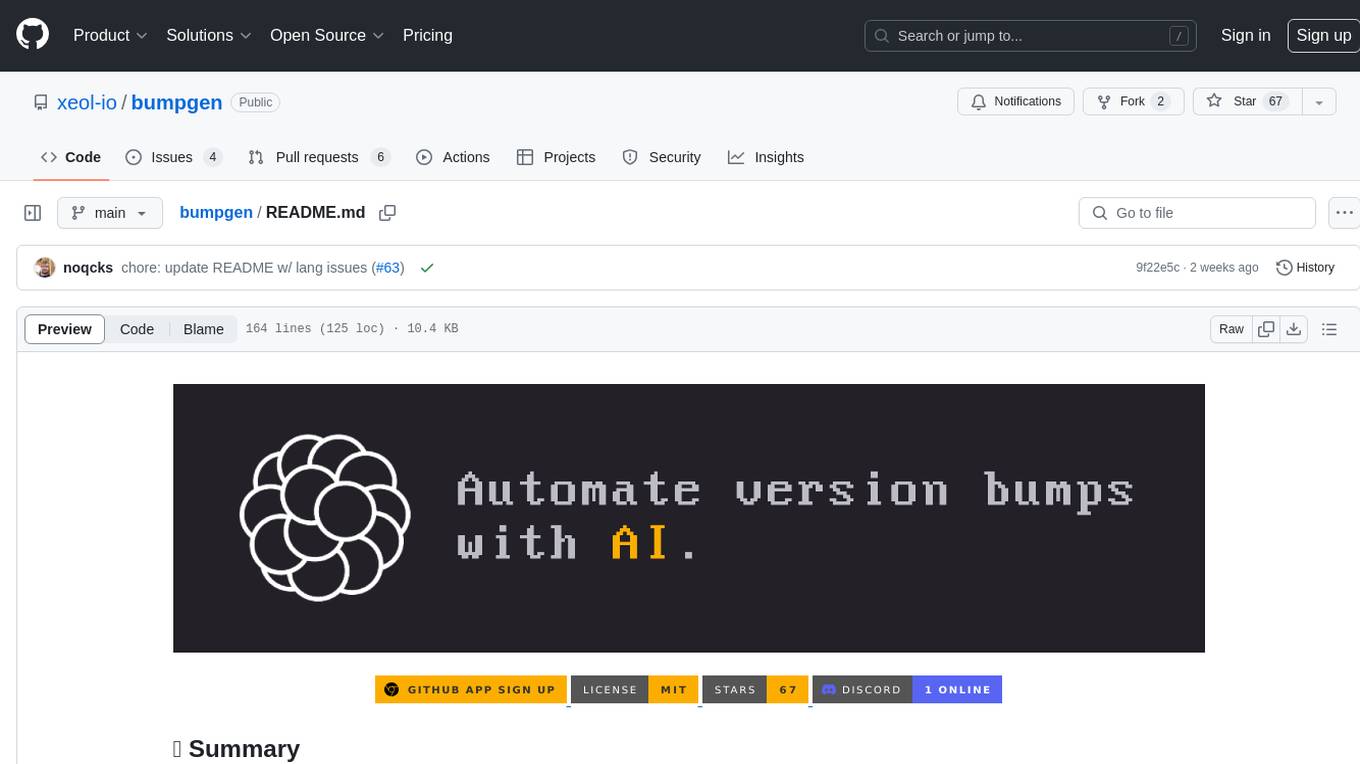
Task: Click the Notifications bell button
Action: [1016, 102]
